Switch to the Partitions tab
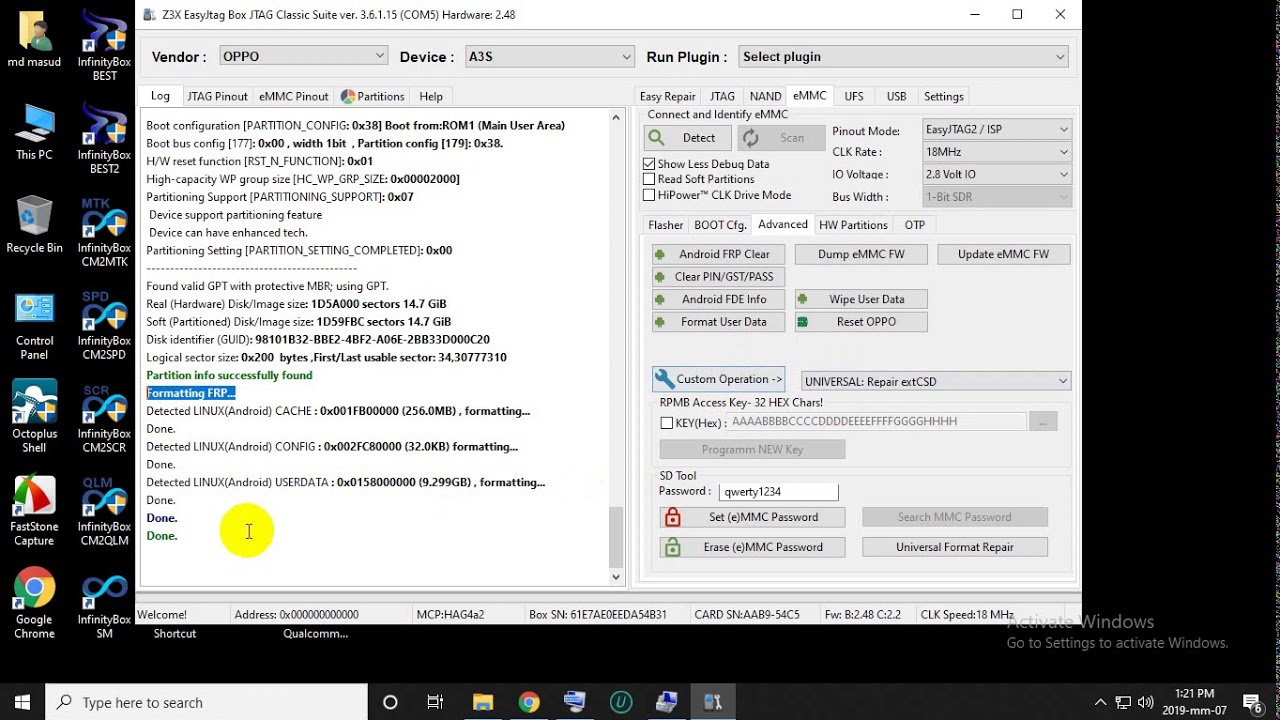The width and height of the screenshot is (1280, 720). 372,97
